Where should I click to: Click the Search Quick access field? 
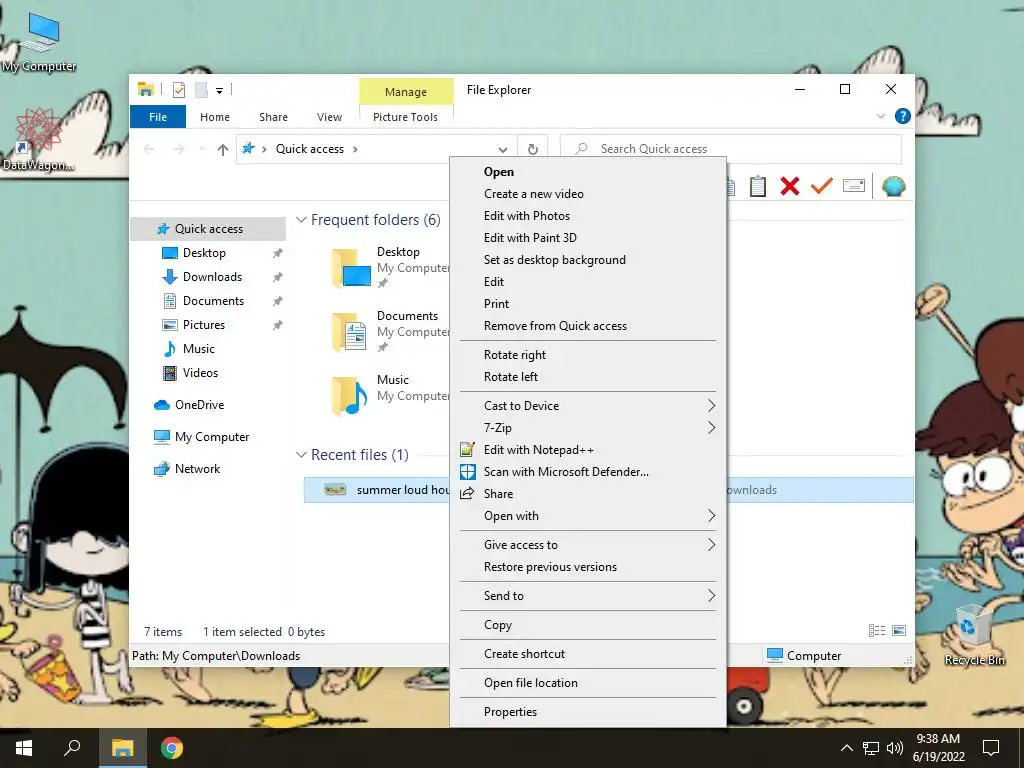click(x=731, y=149)
